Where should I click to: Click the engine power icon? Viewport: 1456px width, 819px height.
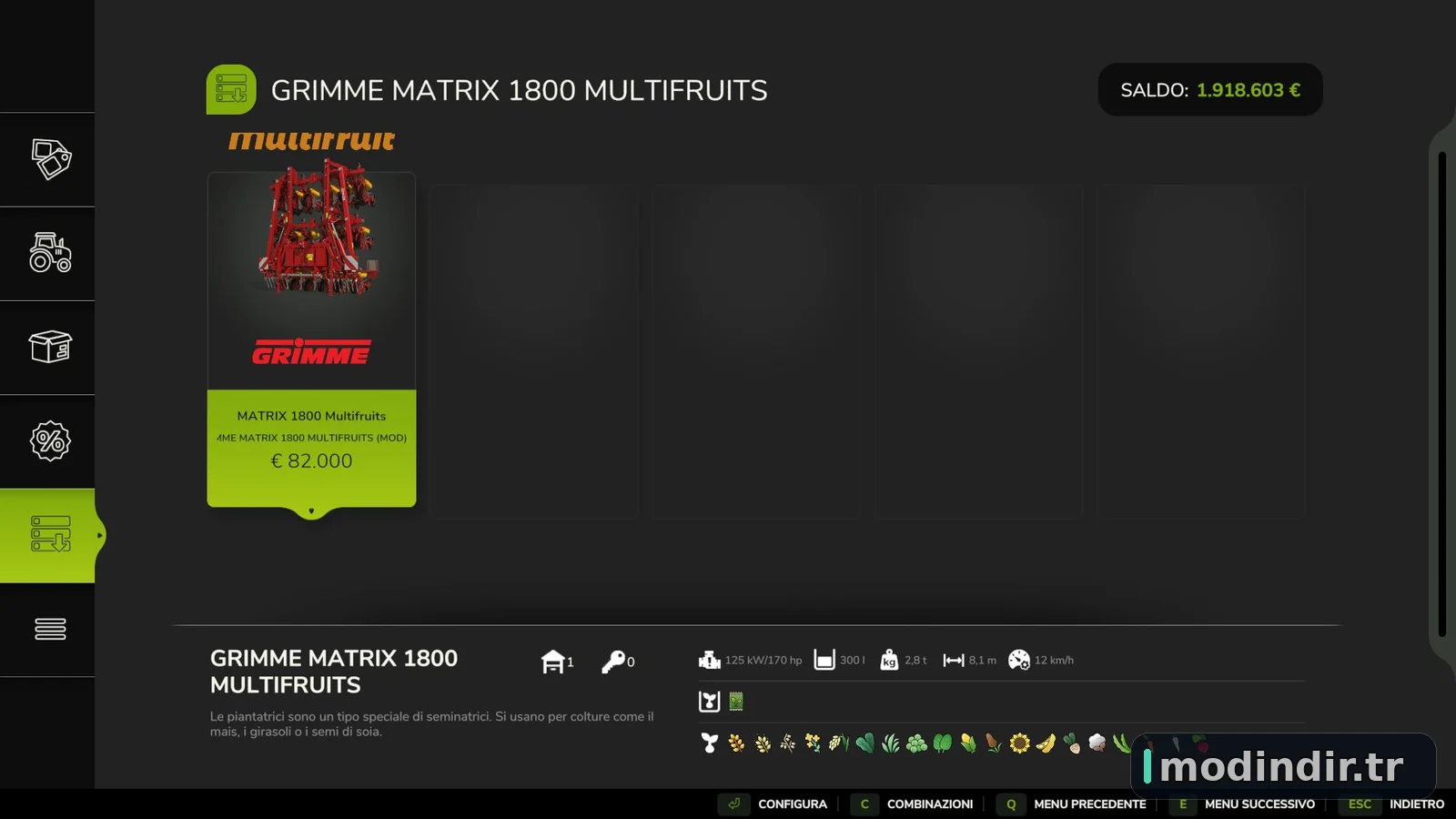coord(710,660)
